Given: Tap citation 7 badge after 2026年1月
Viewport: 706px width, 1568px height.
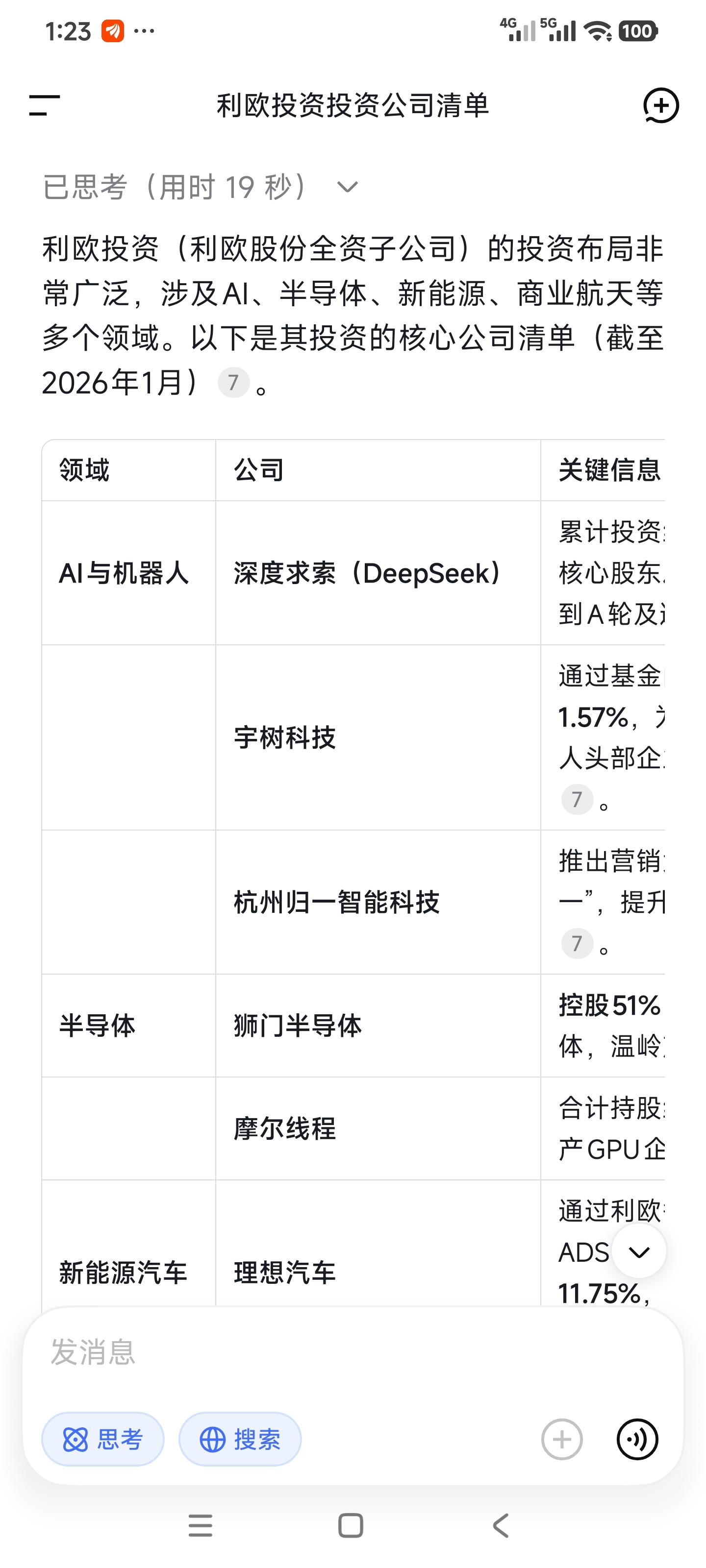Looking at the screenshot, I should [x=233, y=383].
